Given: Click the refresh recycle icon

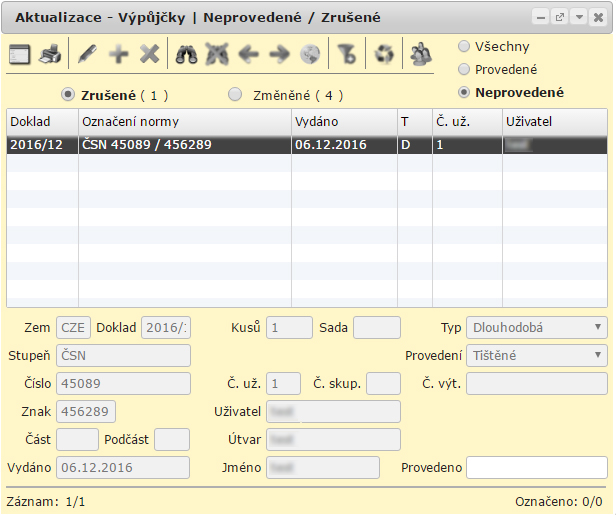Looking at the screenshot, I should (383, 55).
